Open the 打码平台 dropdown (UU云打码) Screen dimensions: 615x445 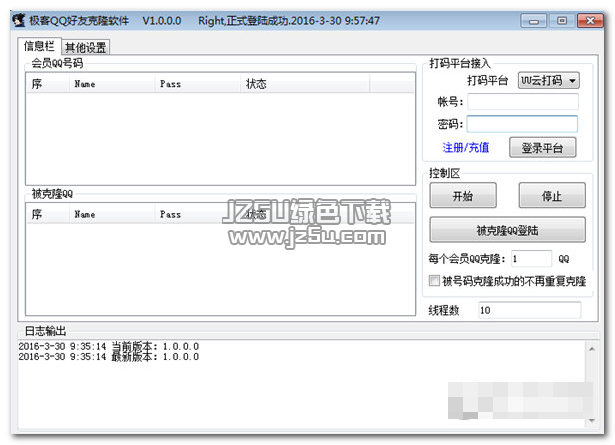pos(548,80)
